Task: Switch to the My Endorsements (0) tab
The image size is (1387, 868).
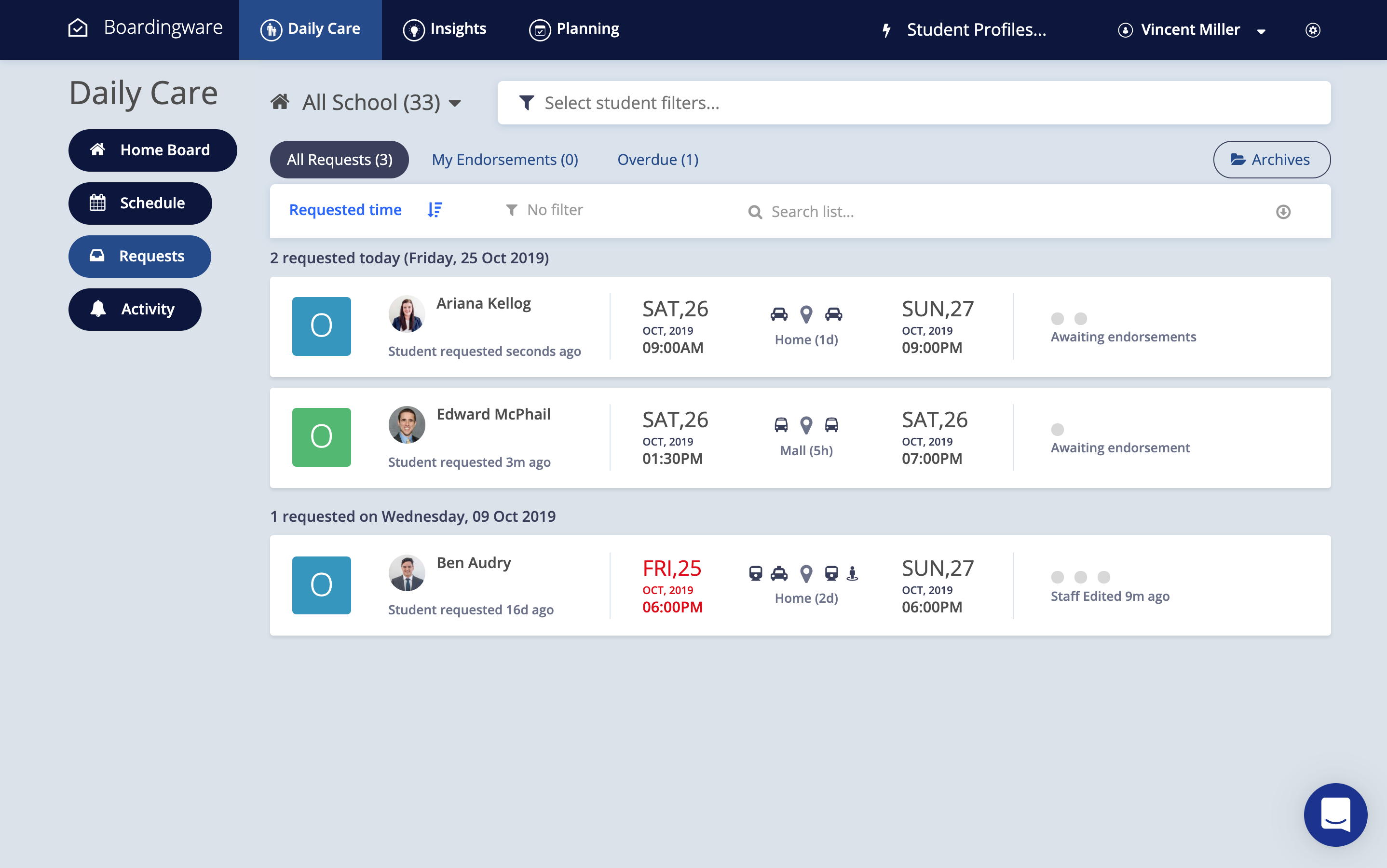Action: click(504, 160)
